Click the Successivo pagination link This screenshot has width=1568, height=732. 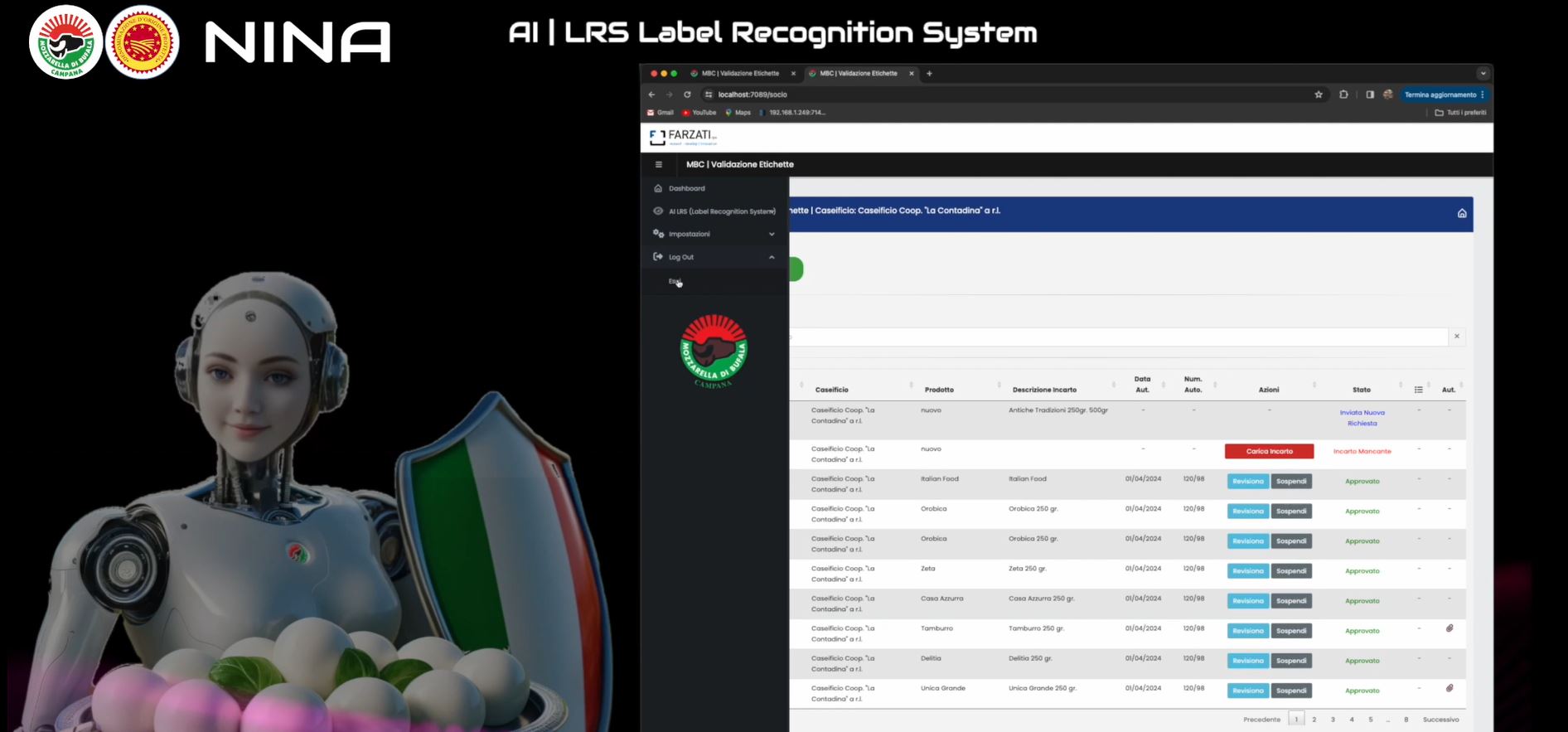pos(1441,720)
